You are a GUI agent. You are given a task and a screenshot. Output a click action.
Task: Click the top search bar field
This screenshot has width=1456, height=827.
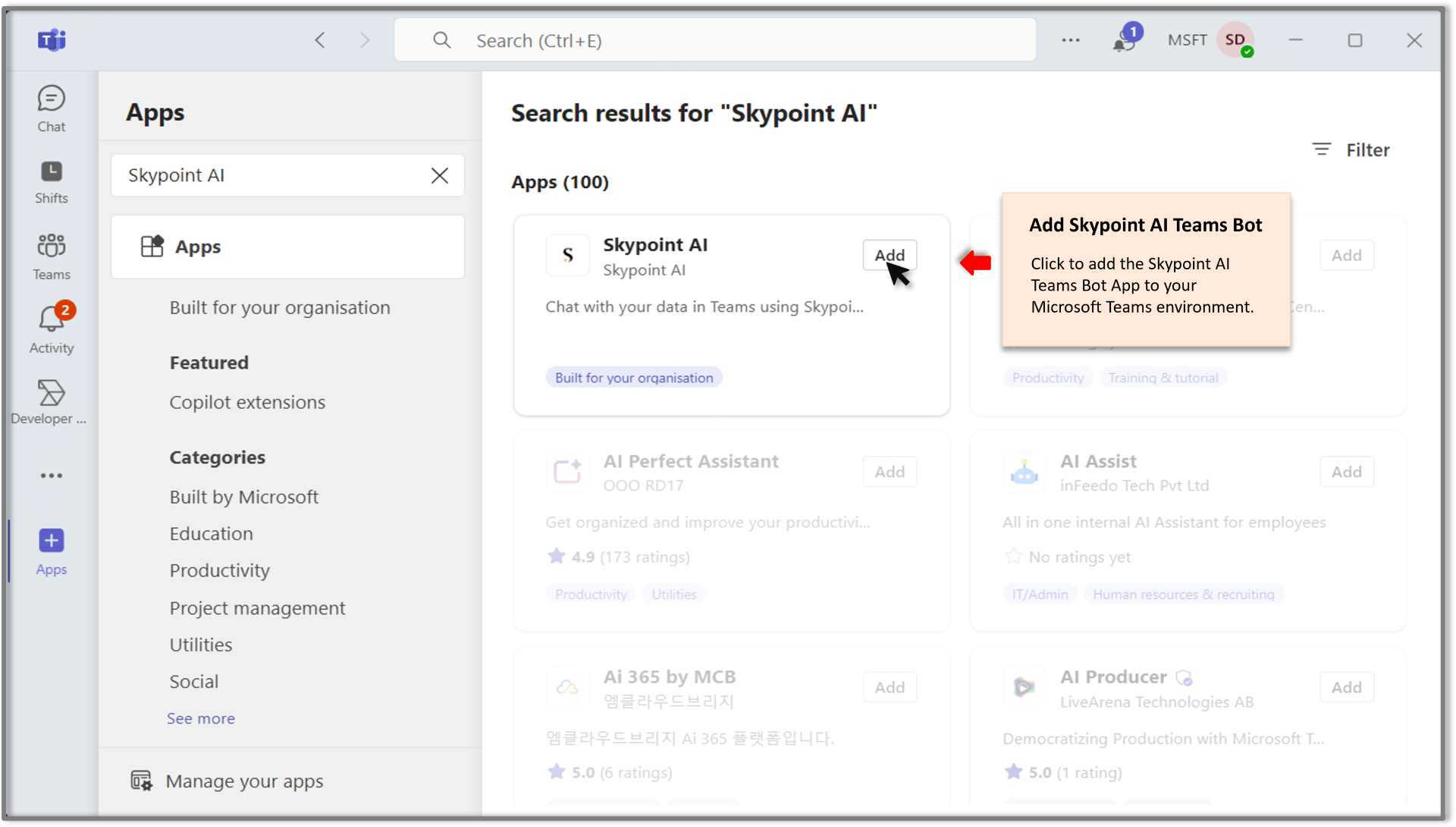(x=715, y=40)
